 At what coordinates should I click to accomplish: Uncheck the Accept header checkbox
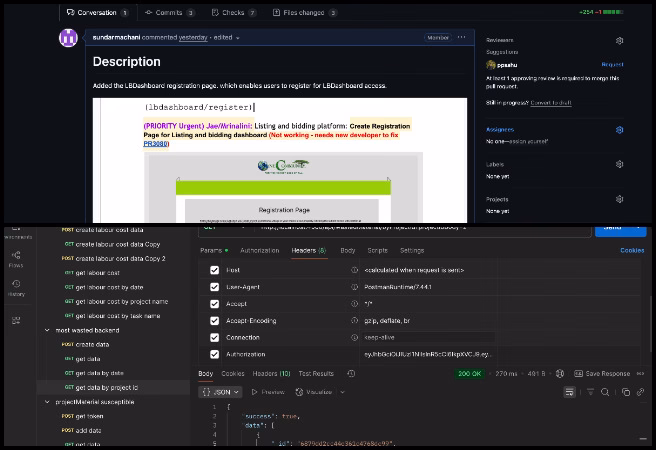pyautogui.click(x=215, y=304)
